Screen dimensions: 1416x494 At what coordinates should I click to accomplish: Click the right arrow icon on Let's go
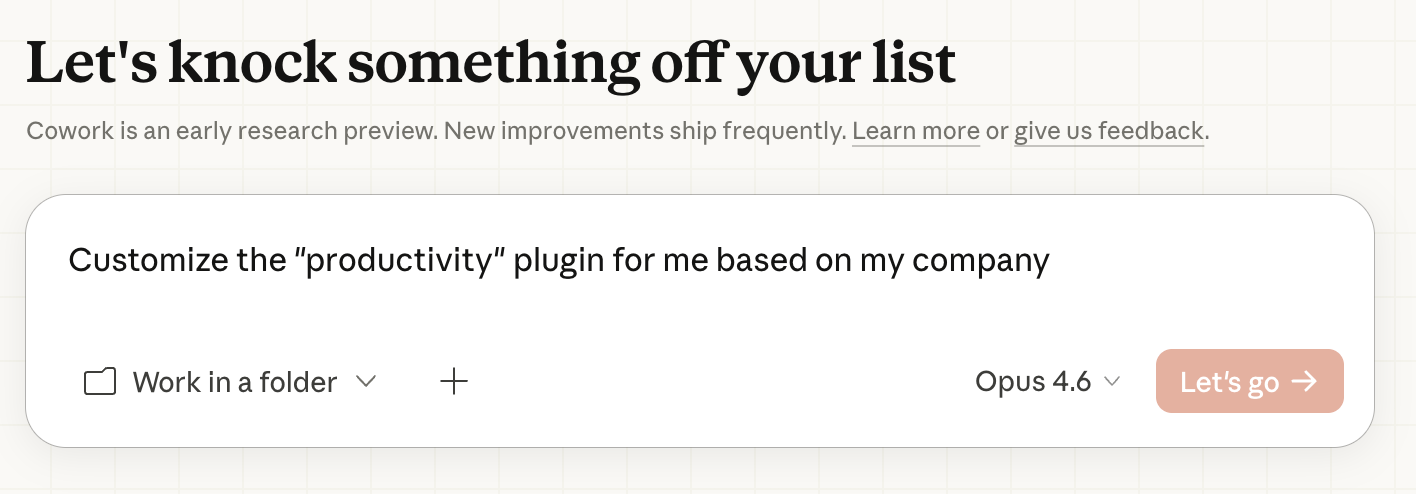pos(1303,381)
